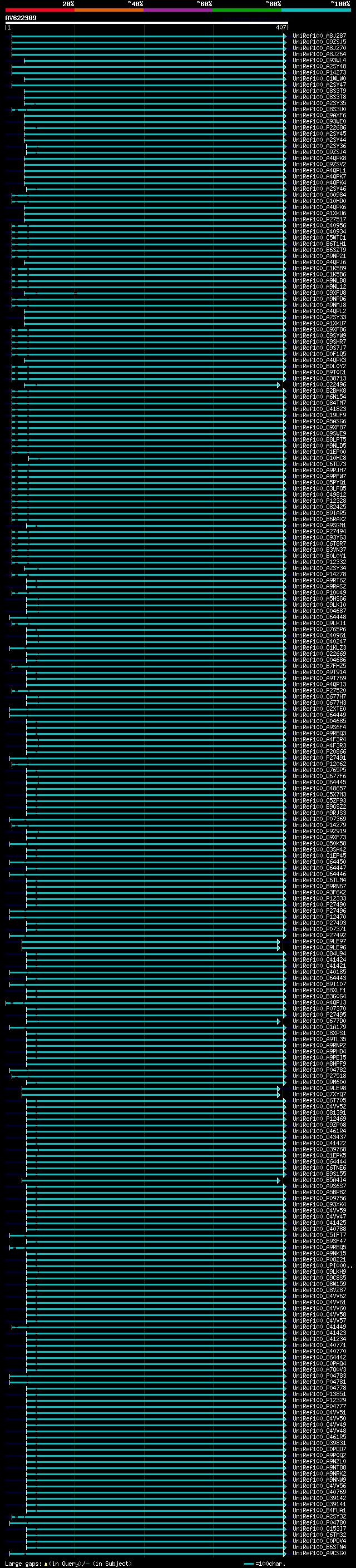Click the white query sequence bar

pyautogui.click(x=147, y=22)
